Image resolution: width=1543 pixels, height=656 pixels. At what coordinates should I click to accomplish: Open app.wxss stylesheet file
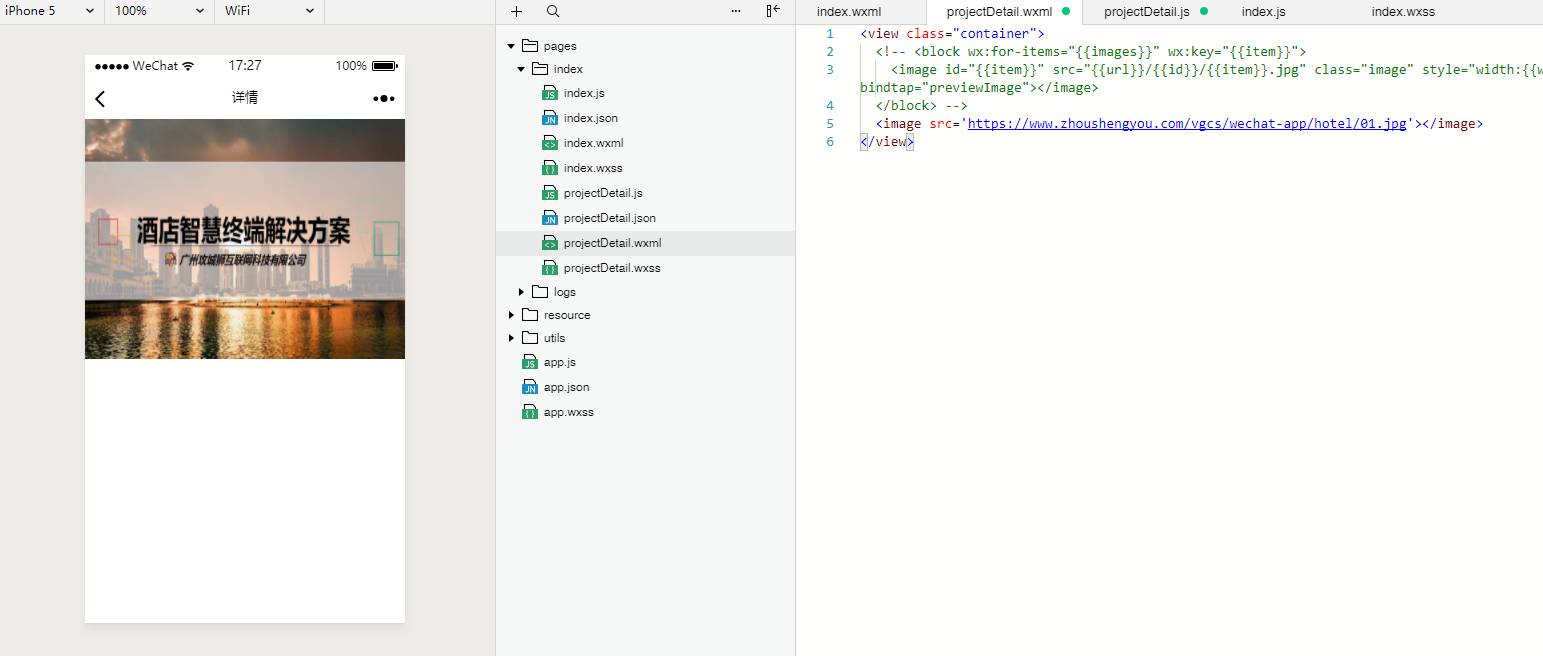(568, 412)
